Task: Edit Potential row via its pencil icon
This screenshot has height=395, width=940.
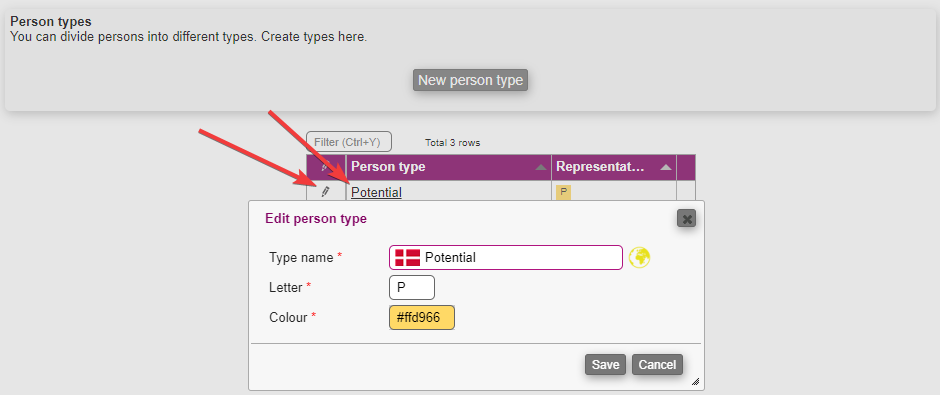Action: tap(326, 191)
